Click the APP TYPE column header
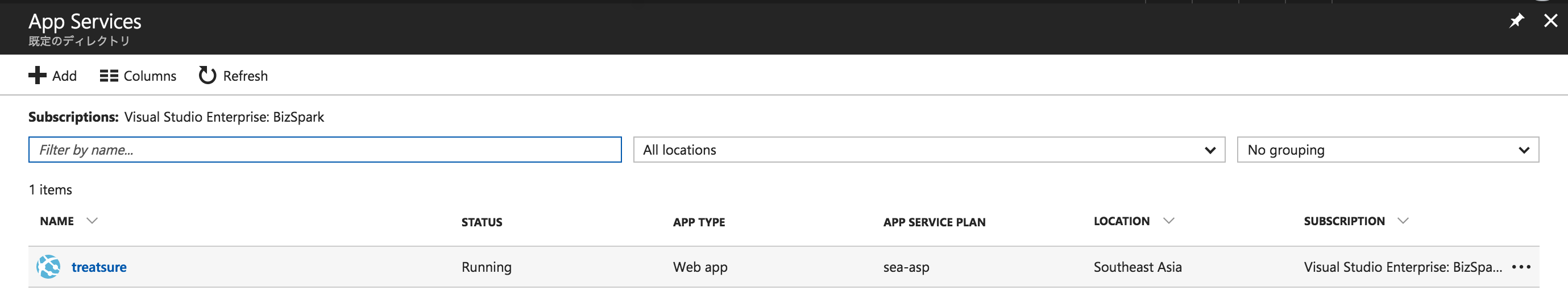 [x=699, y=222]
